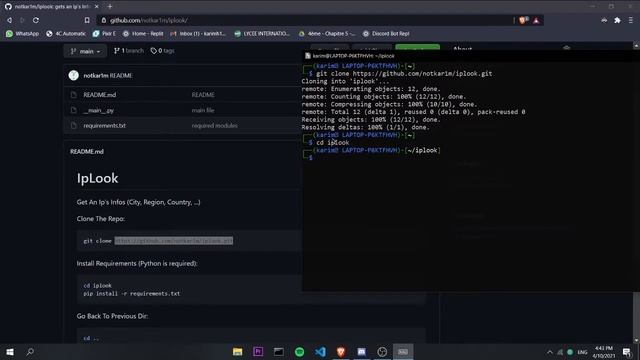
Task: Open the clock and date flyout
Action: click(604, 352)
